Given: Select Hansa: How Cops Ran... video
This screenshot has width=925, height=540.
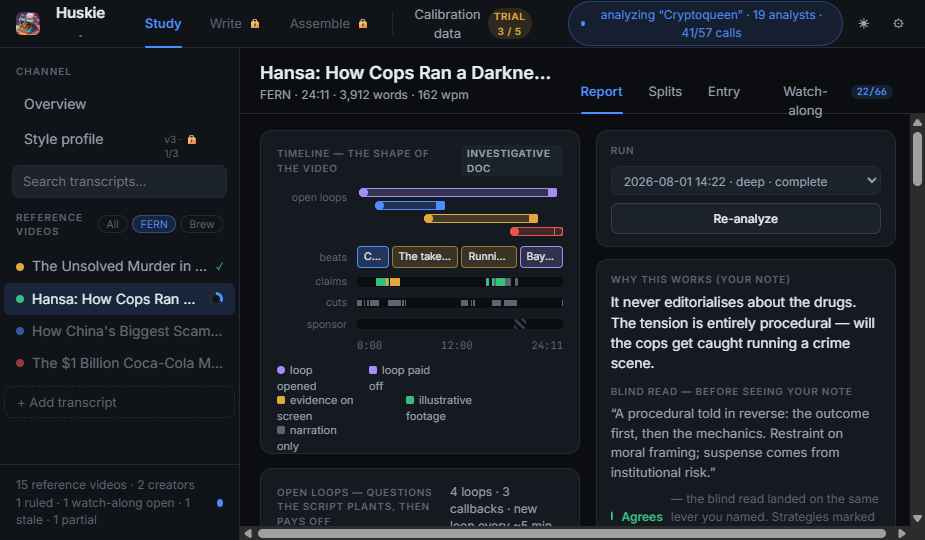Looking at the screenshot, I should (120, 299).
